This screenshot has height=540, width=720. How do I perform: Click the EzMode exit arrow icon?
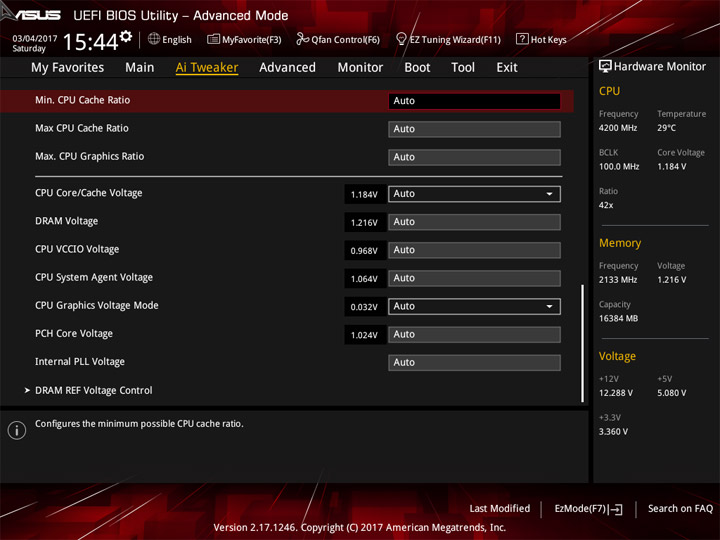tap(616, 509)
